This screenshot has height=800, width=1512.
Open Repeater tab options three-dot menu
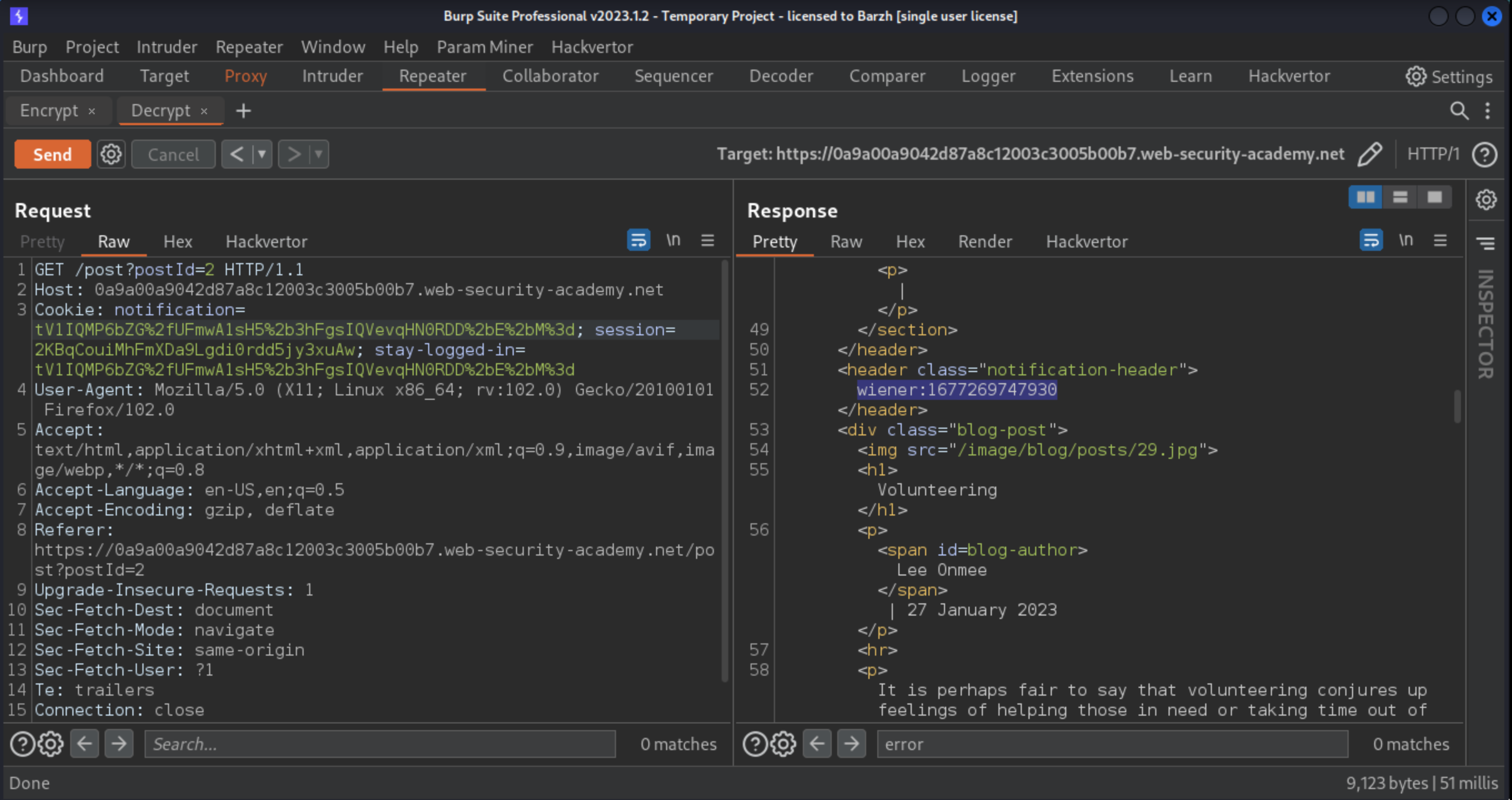(x=1487, y=110)
